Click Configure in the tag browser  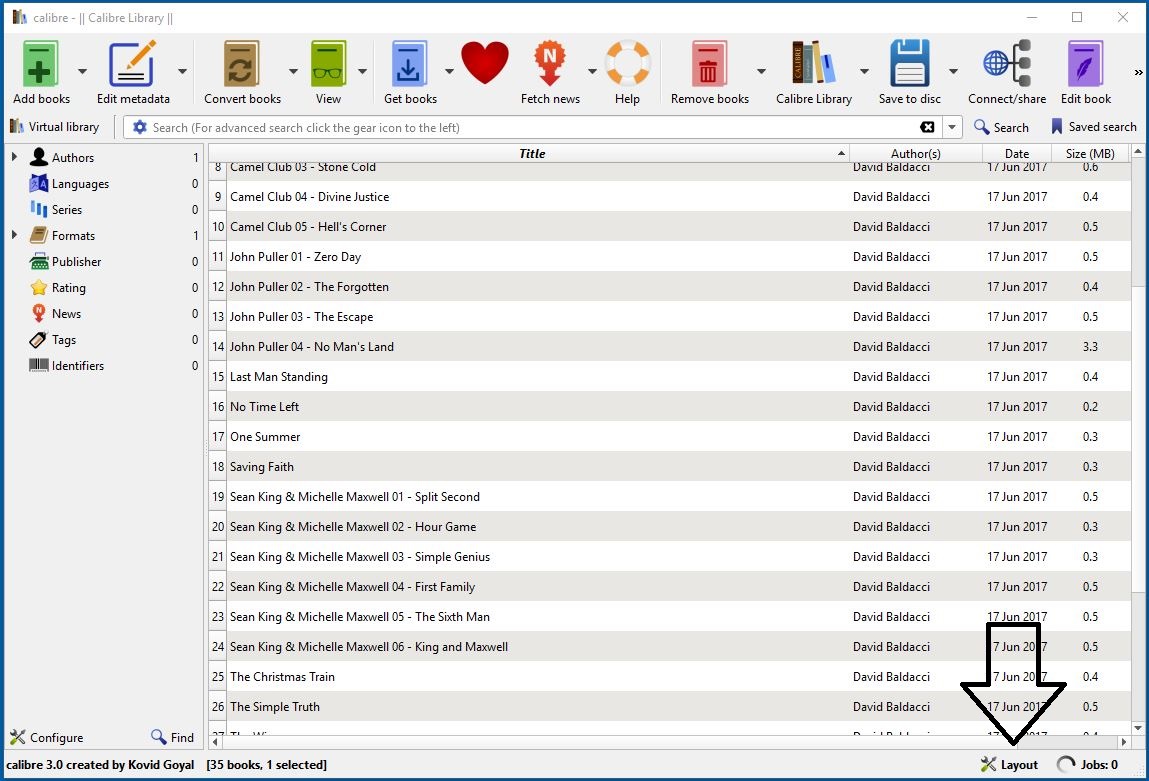[x=46, y=737]
